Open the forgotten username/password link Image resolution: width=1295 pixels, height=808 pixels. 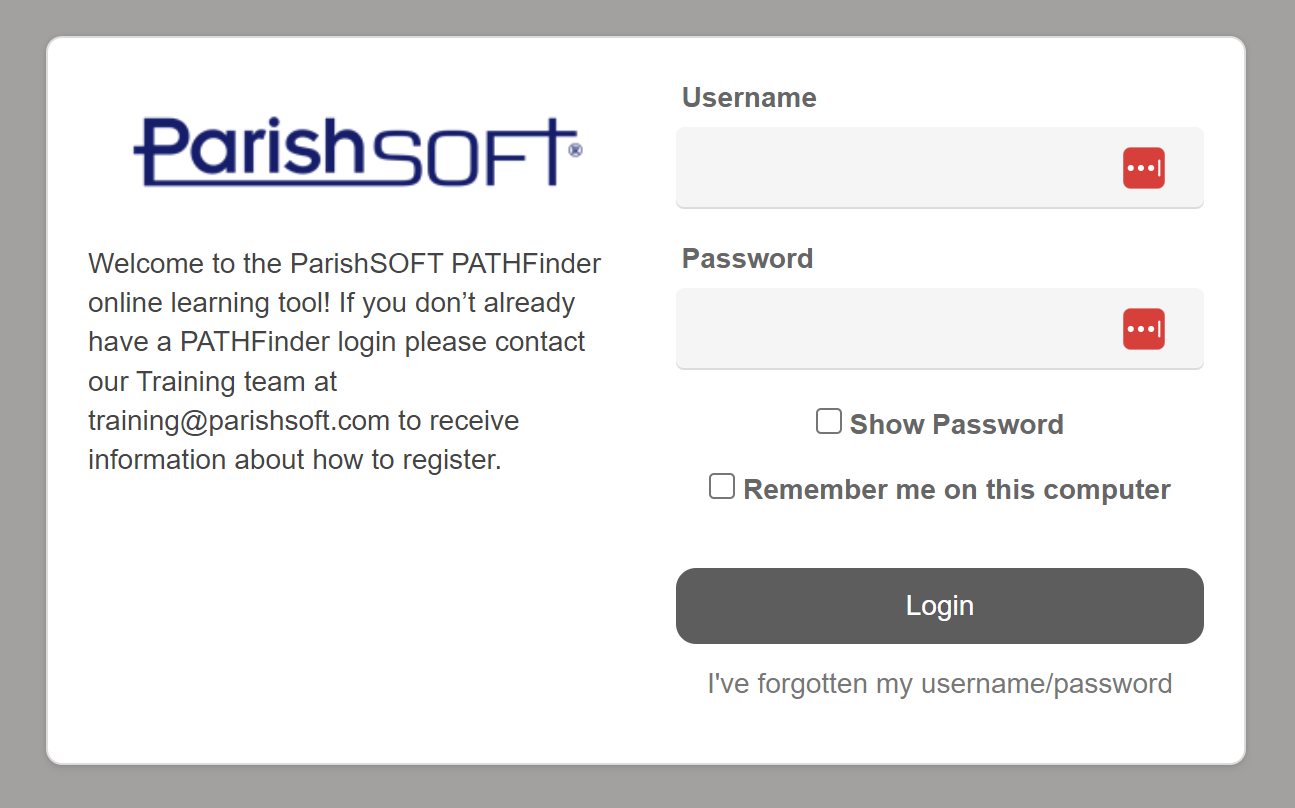click(939, 684)
